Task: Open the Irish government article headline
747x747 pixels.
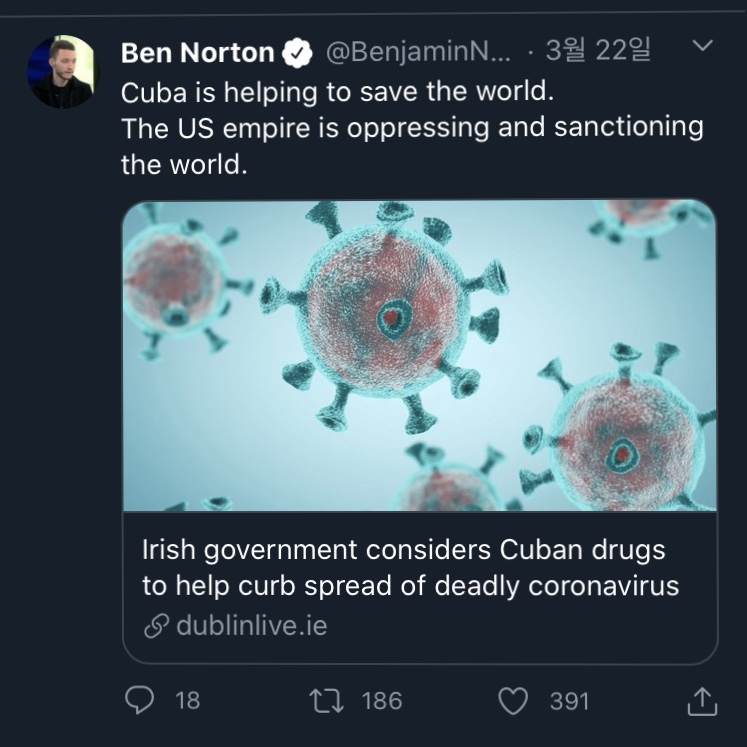Action: [410, 567]
